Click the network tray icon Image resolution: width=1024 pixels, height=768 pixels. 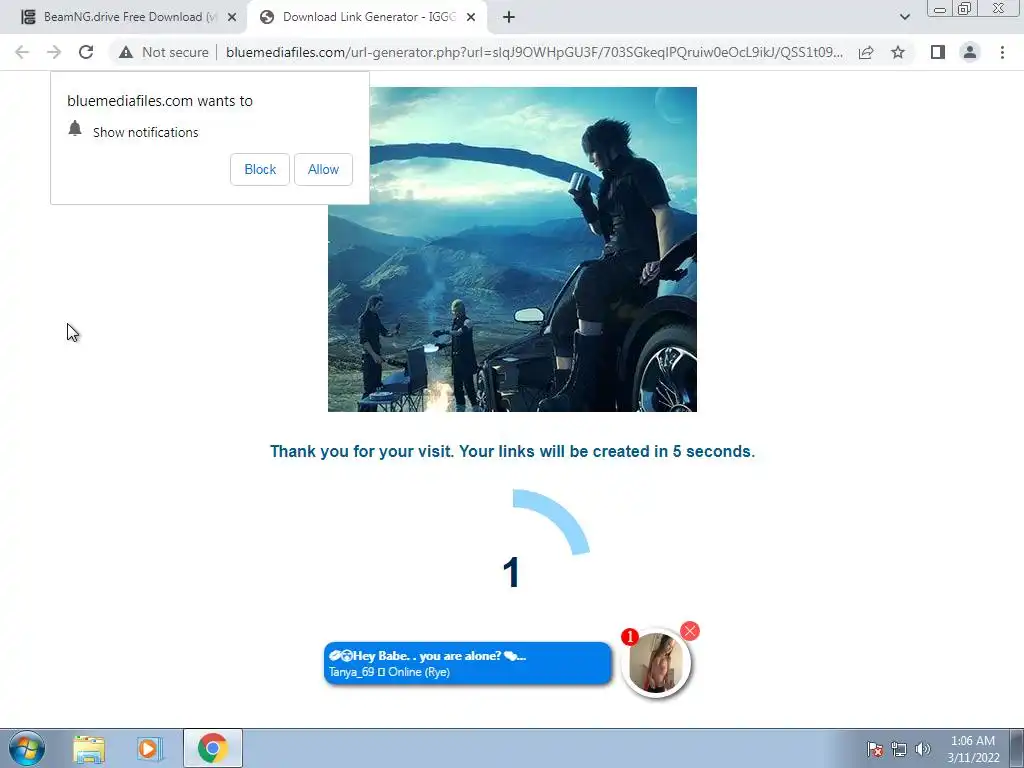pyautogui.click(x=899, y=749)
